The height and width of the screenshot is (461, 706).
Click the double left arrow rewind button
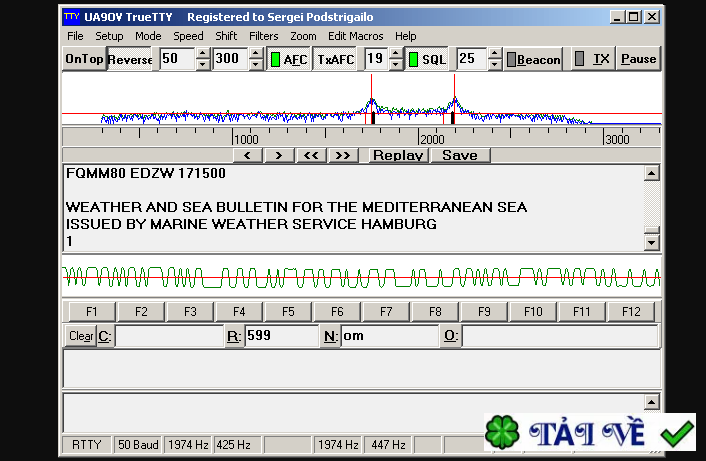click(x=311, y=155)
